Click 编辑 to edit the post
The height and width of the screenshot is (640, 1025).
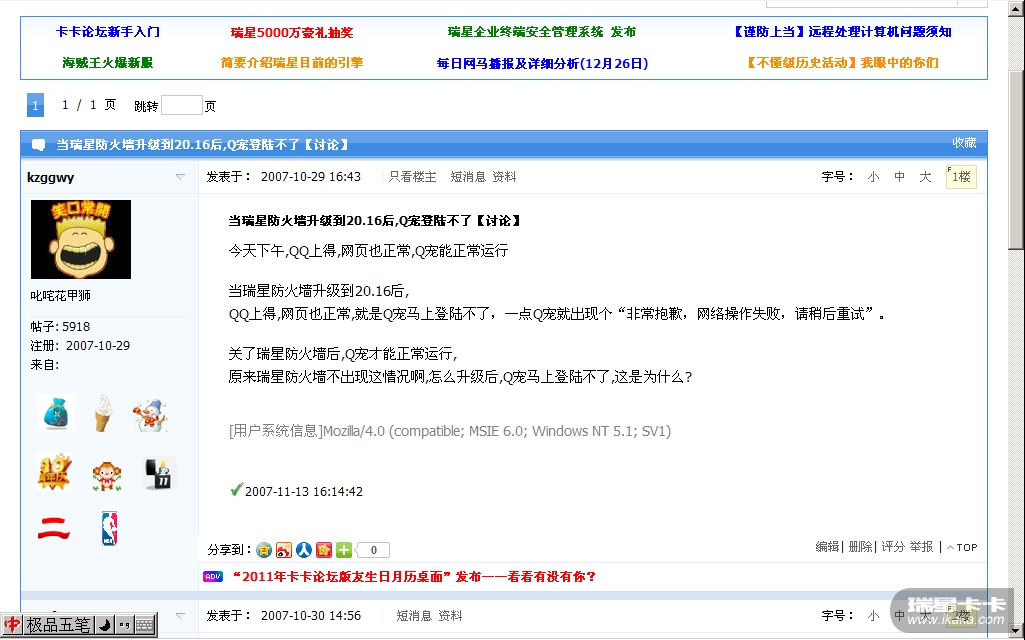(x=827, y=547)
